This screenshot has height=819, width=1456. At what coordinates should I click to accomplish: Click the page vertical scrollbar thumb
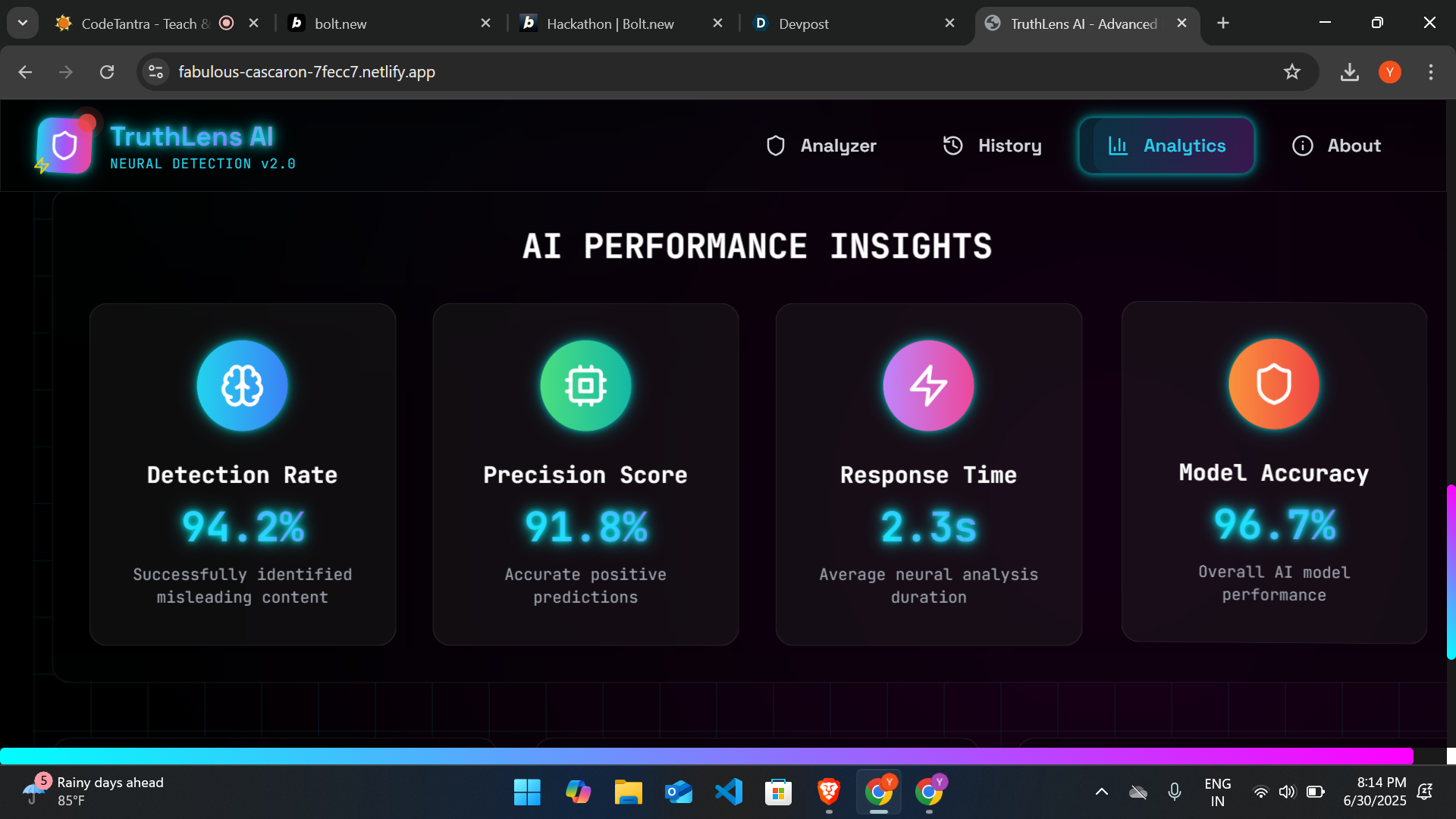pos(1451,573)
